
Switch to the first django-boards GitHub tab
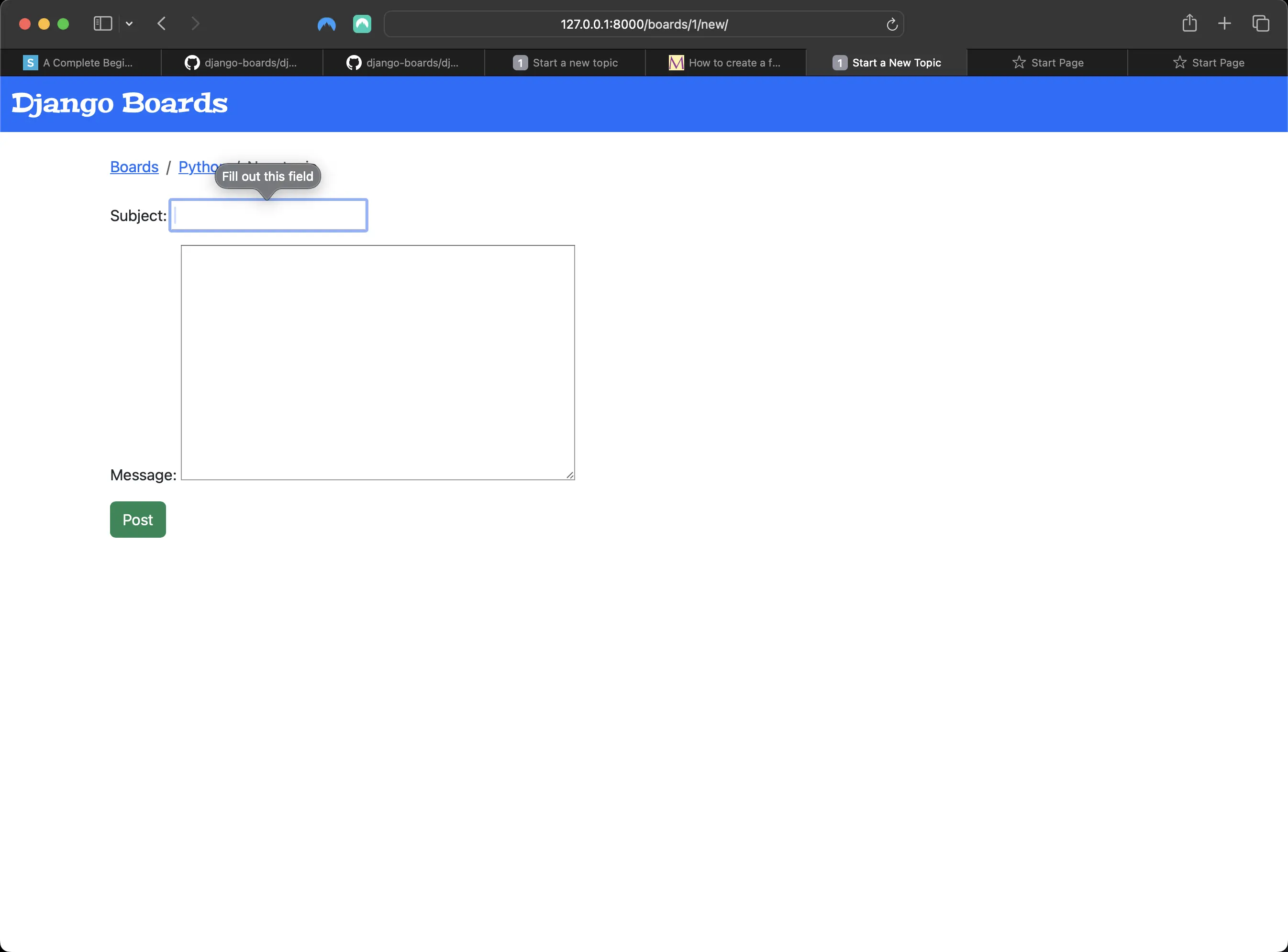(x=242, y=62)
